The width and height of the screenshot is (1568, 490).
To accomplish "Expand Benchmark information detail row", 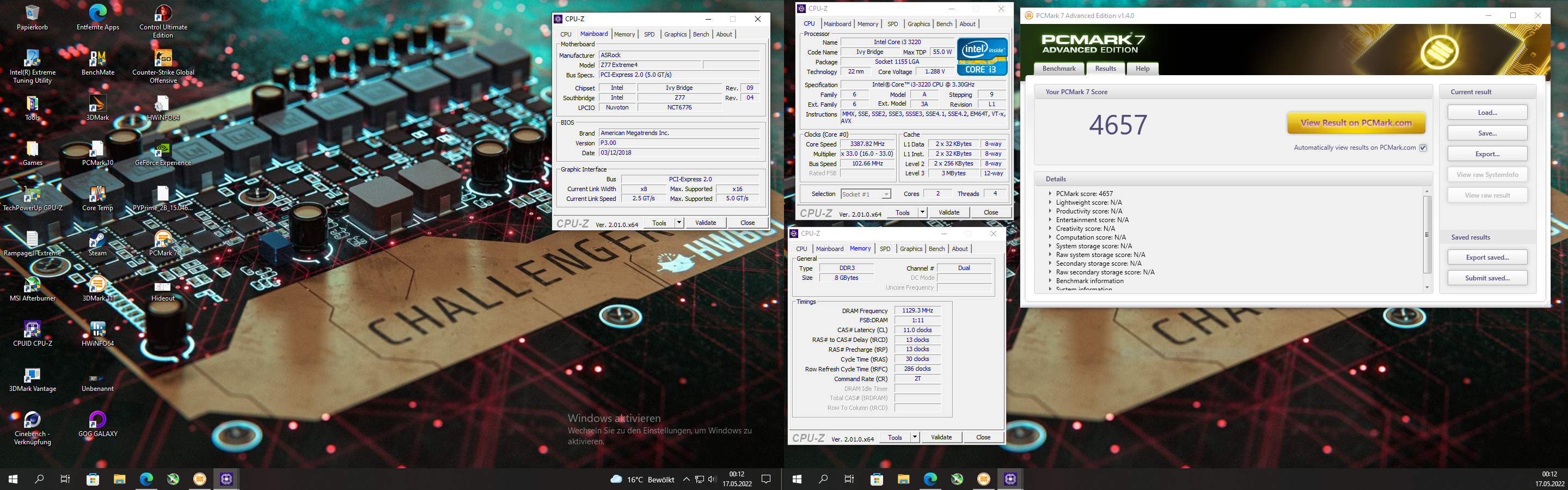I will (x=1050, y=280).
